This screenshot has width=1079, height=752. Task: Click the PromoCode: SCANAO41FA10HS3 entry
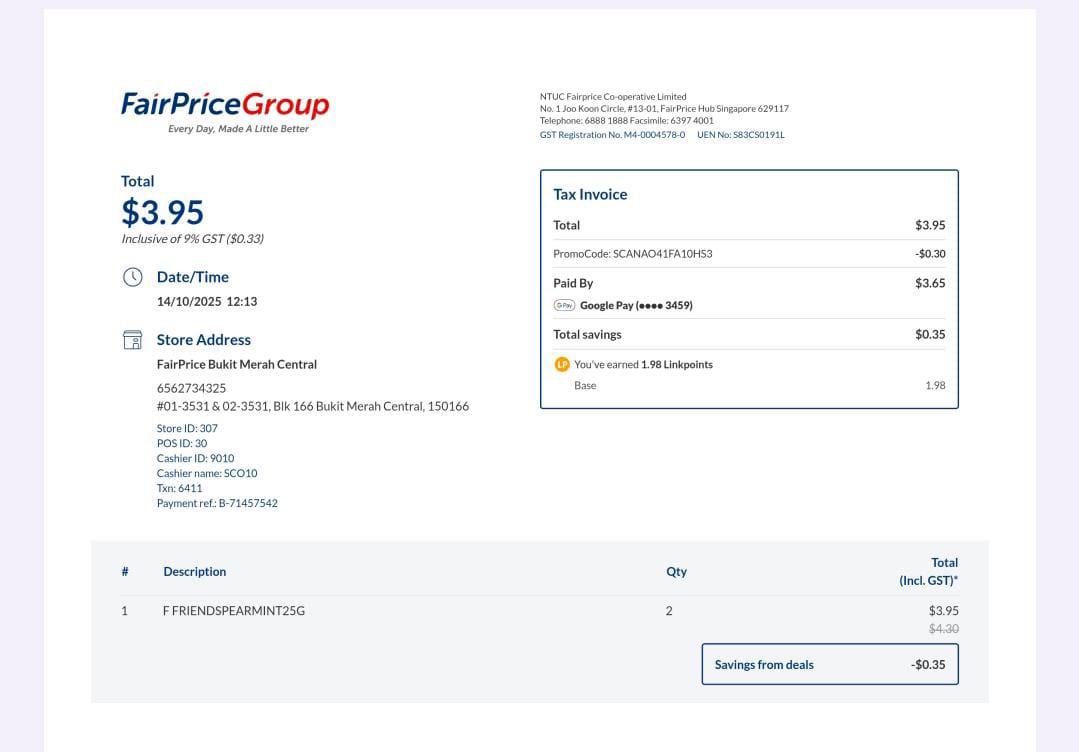tap(633, 254)
